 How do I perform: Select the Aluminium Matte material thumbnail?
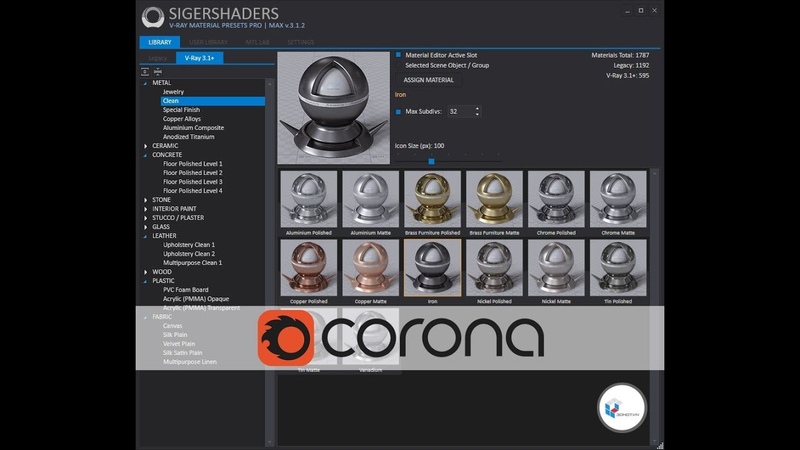pyautogui.click(x=370, y=199)
